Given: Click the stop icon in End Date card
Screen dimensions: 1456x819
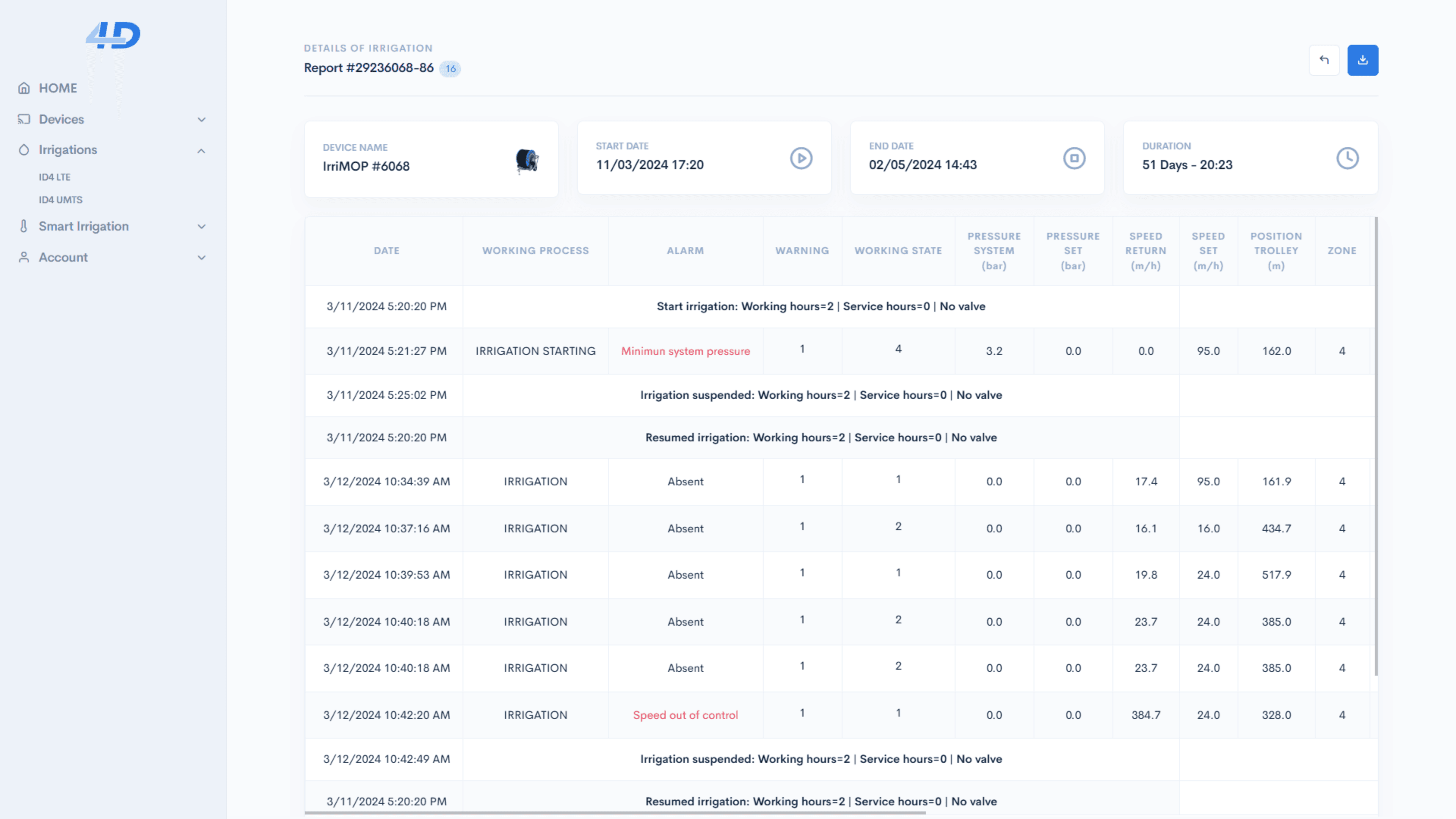Looking at the screenshot, I should click(x=1074, y=158).
